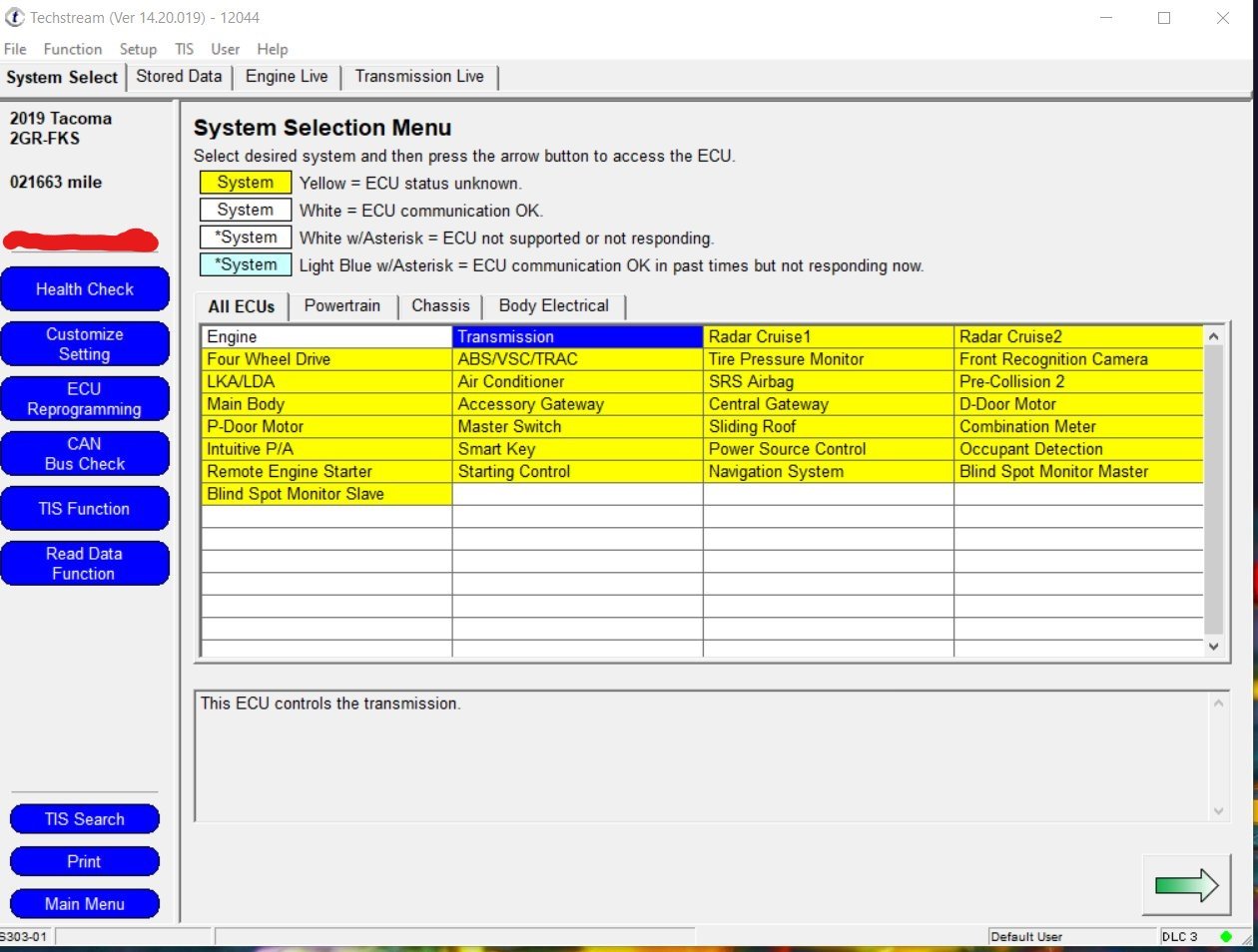Select the Radar Cruise2 system
The width and height of the screenshot is (1258, 952).
coord(1079,337)
